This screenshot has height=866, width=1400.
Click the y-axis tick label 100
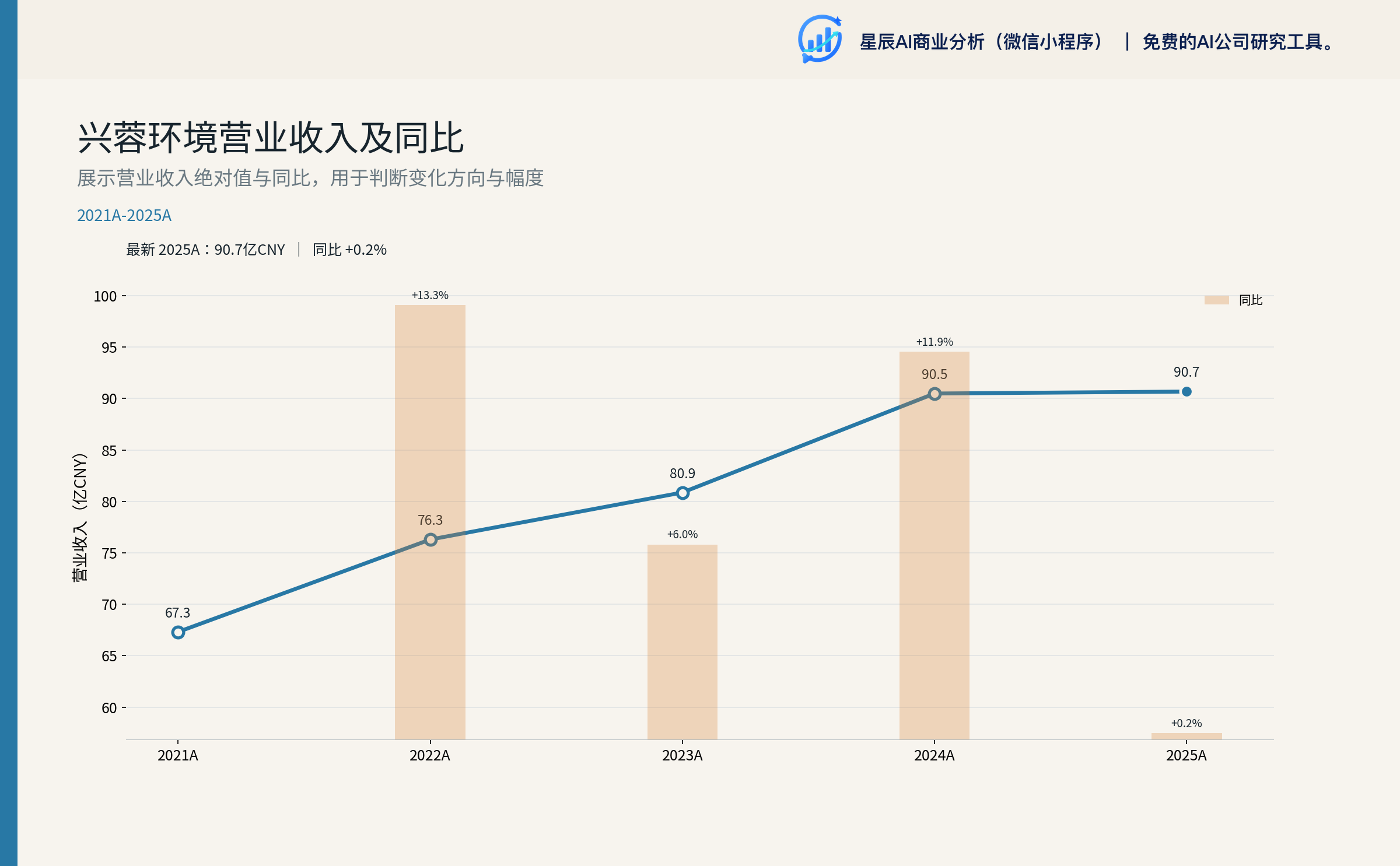click(x=106, y=296)
